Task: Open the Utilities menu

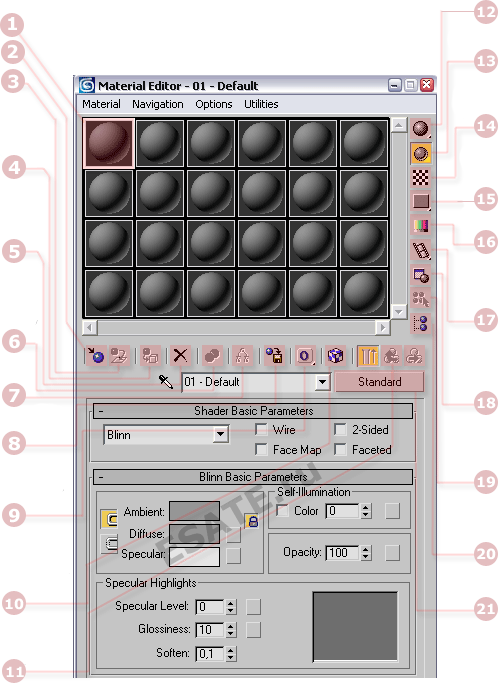Action: click(261, 104)
